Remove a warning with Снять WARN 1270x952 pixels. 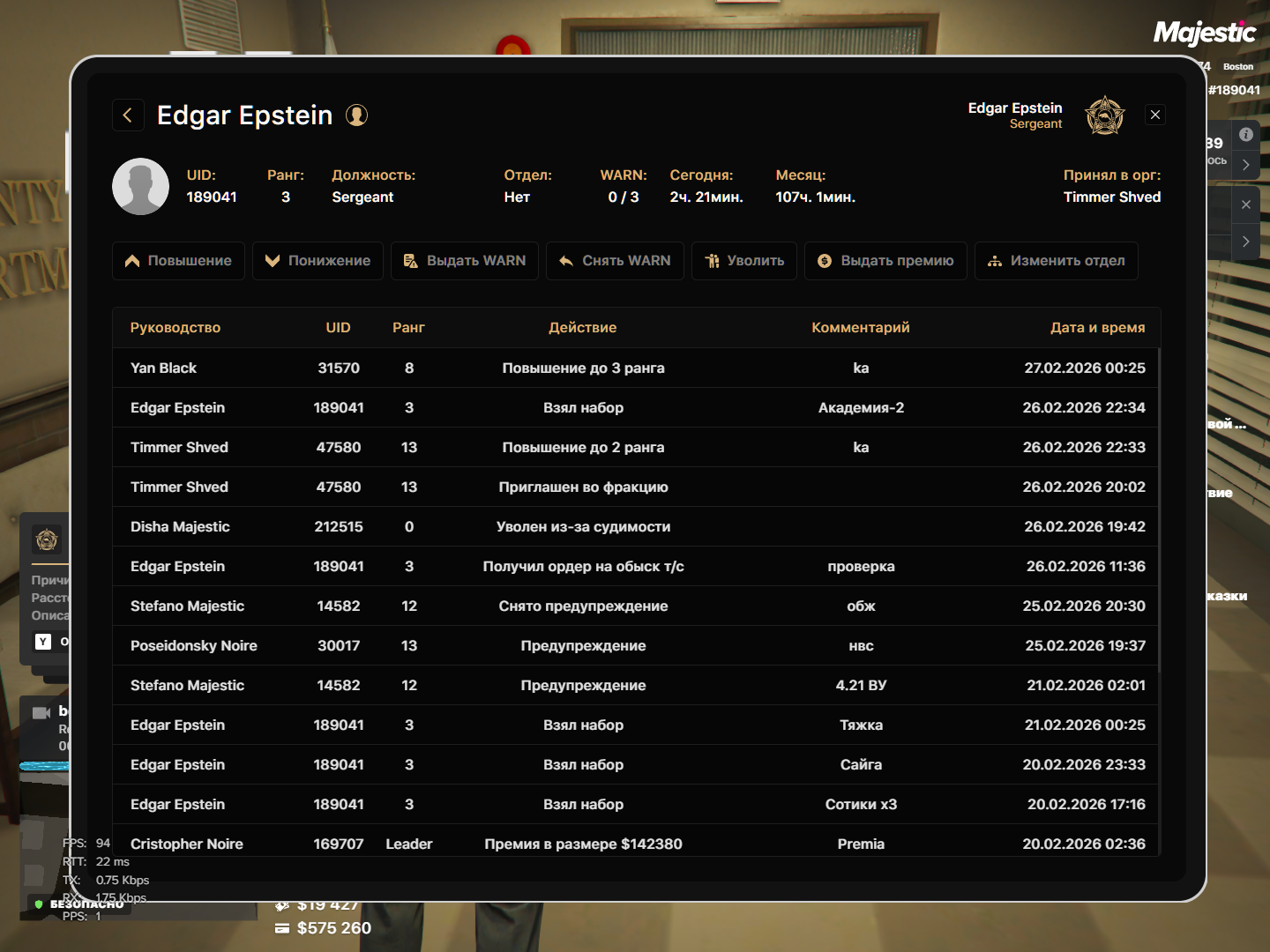click(x=615, y=261)
